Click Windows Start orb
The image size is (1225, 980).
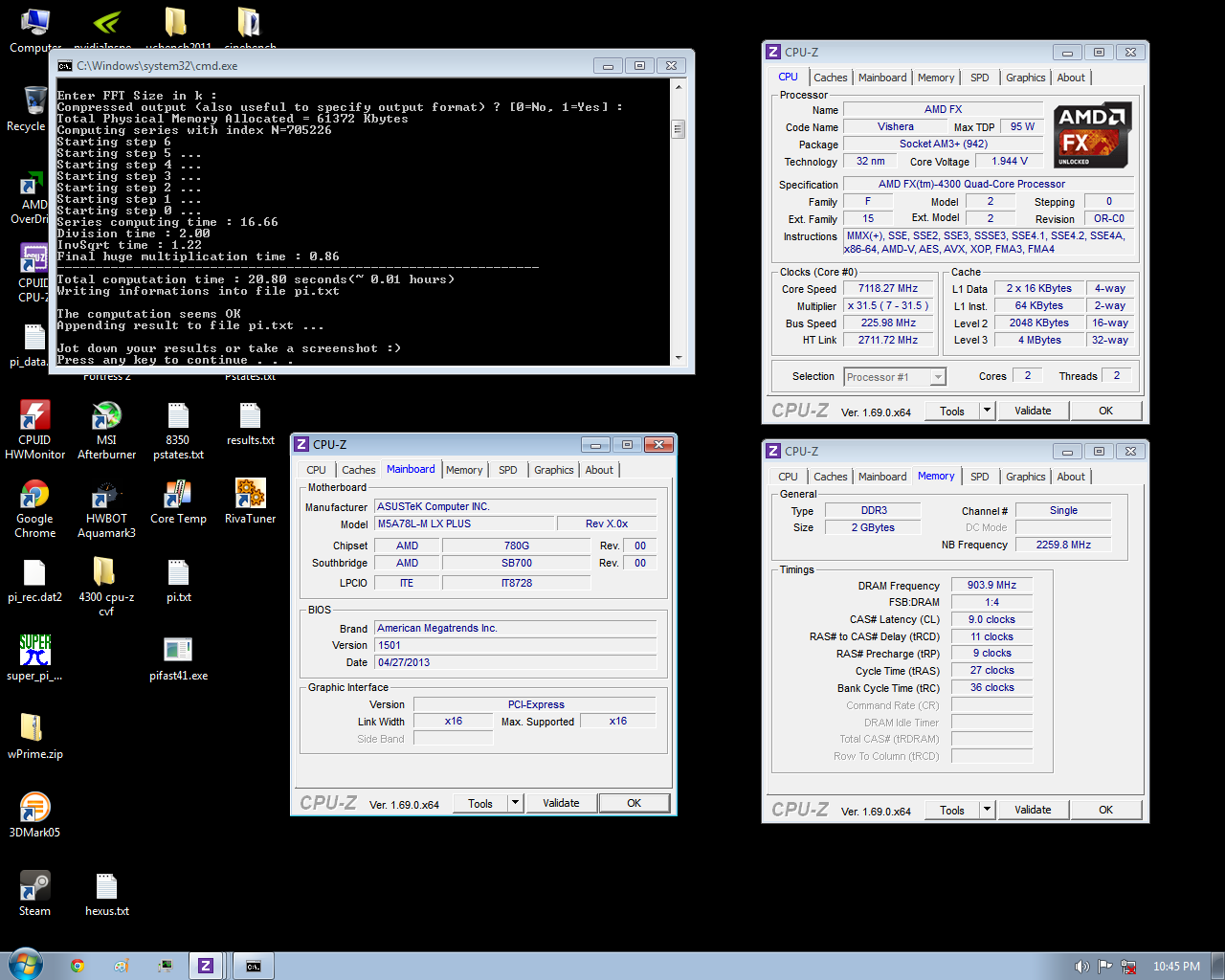25,965
